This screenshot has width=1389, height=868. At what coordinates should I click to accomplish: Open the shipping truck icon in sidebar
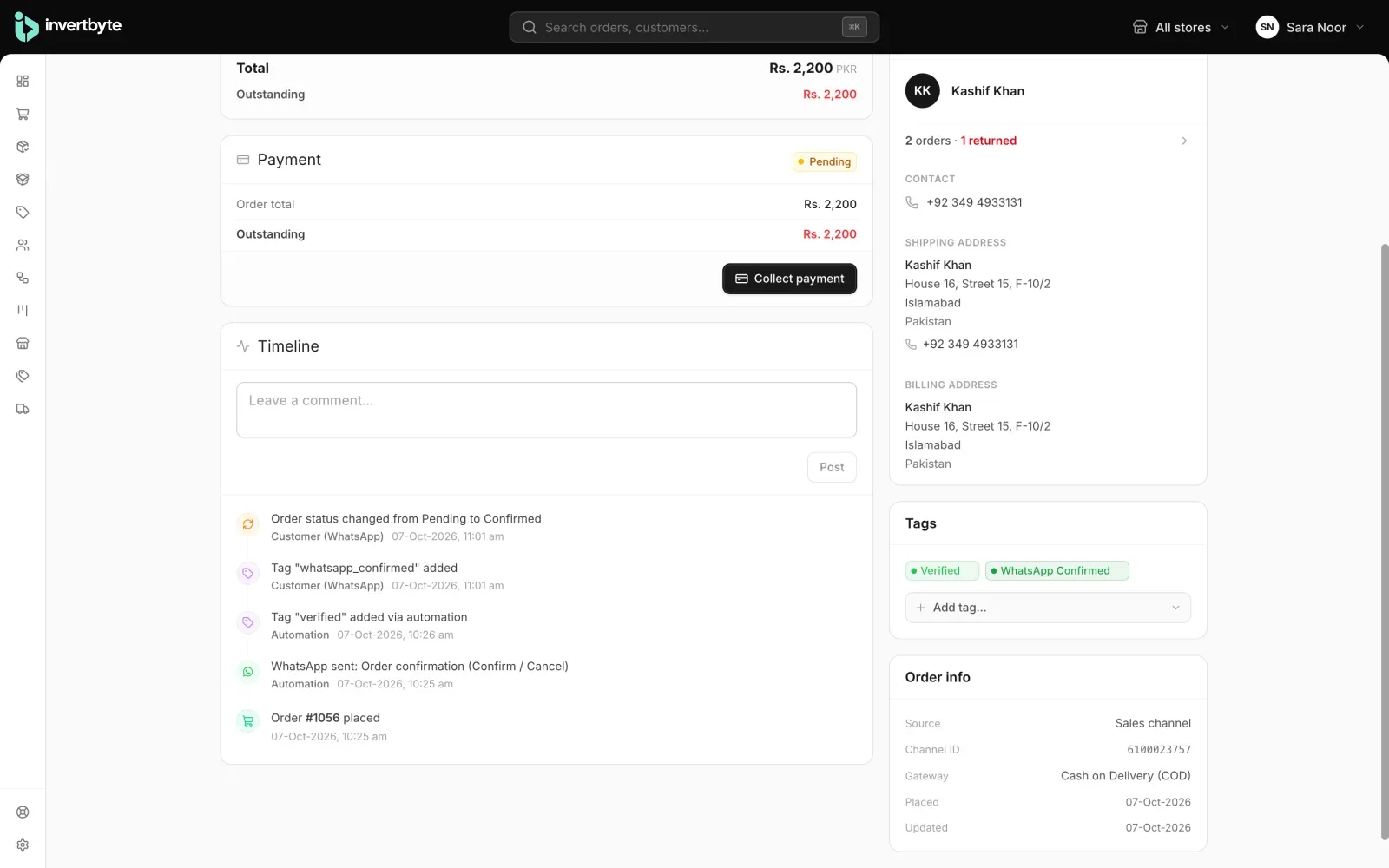pyautogui.click(x=23, y=409)
